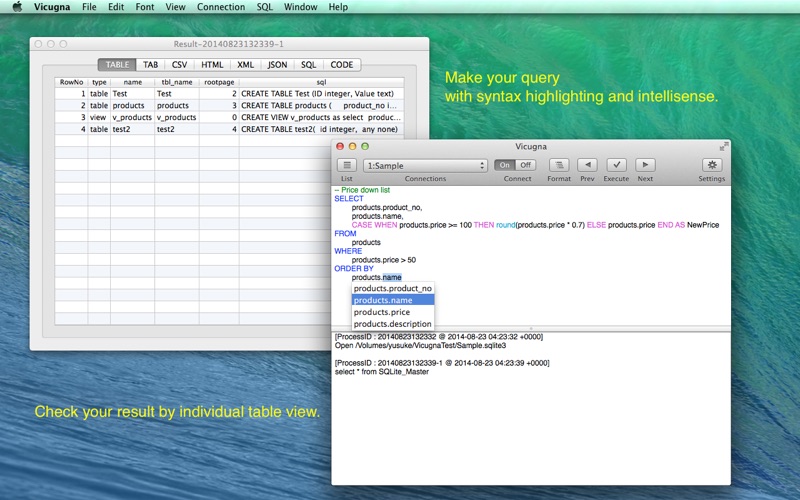This screenshot has width=800, height=500.
Task: Click the type column header
Action: click(x=99, y=82)
